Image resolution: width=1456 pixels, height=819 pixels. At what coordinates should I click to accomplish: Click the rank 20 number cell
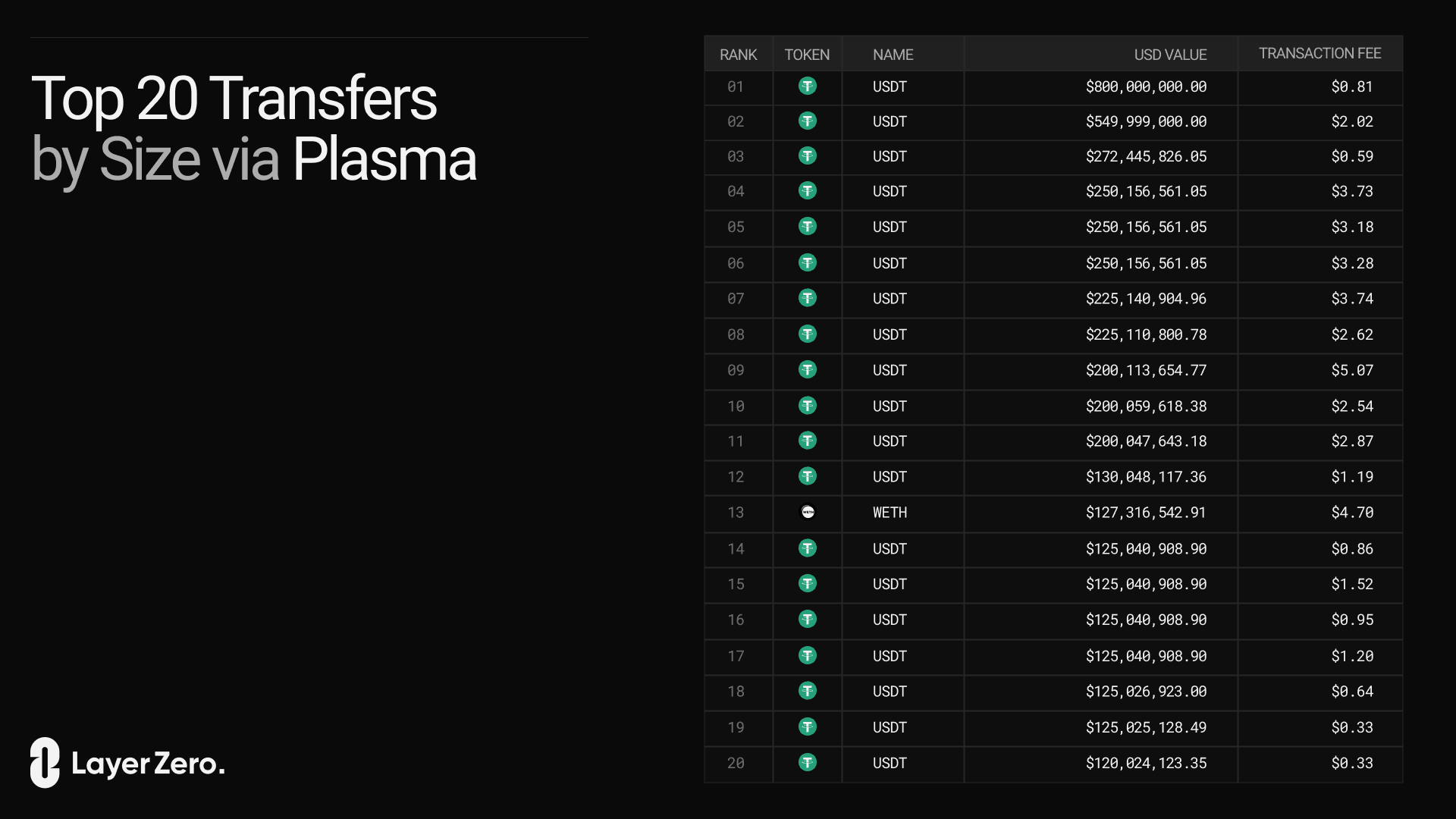click(x=736, y=764)
